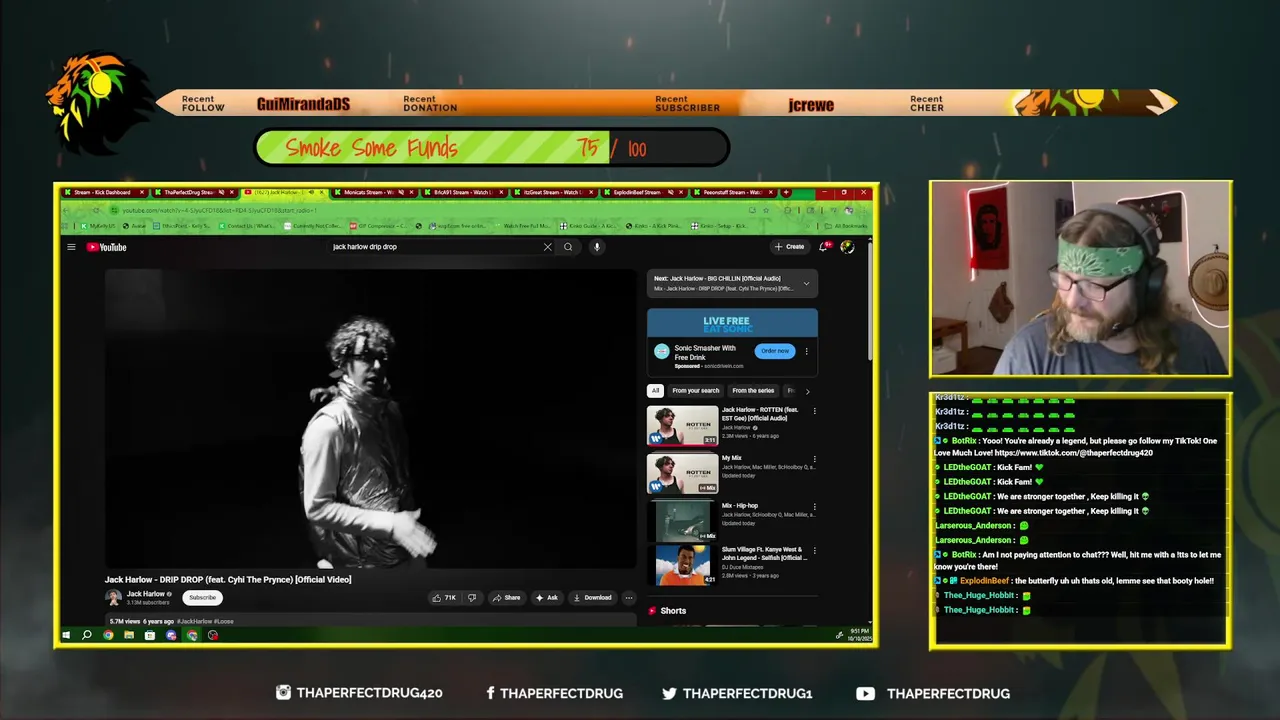
Task: Click the Chrome icon in the taskbar
Action: coord(108,635)
